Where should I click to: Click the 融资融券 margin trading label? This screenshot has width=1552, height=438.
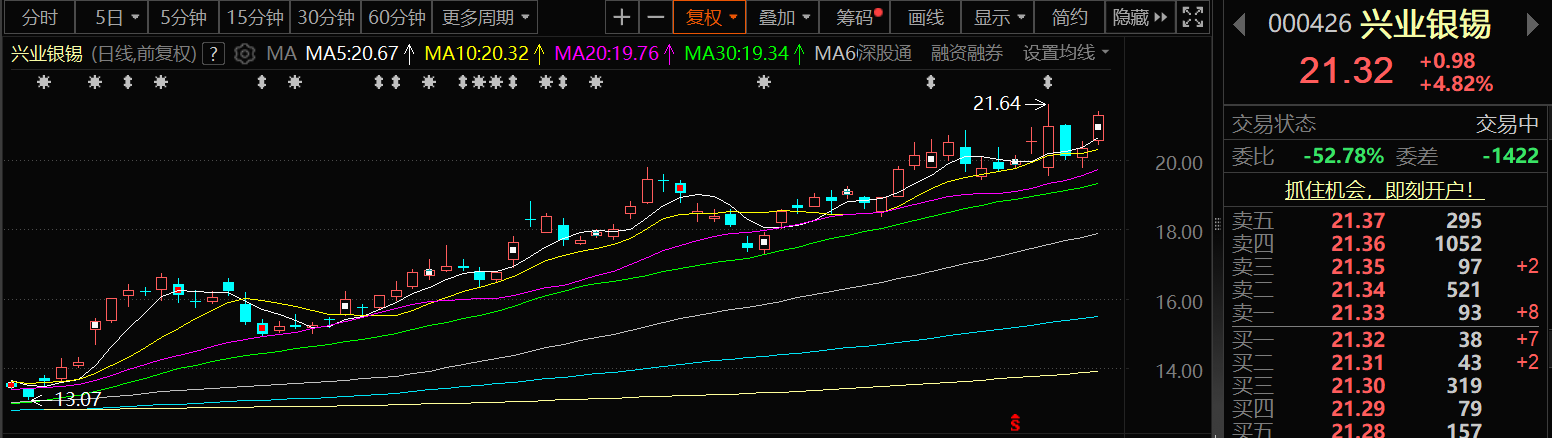click(966, 53)
